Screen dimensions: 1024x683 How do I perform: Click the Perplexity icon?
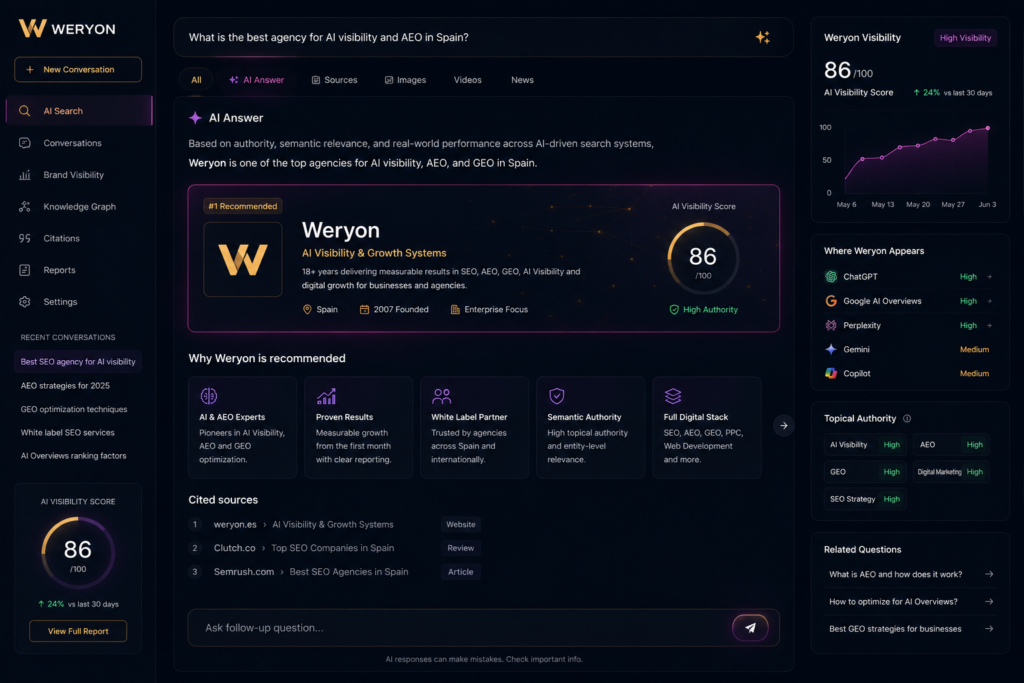click(831, 325)
